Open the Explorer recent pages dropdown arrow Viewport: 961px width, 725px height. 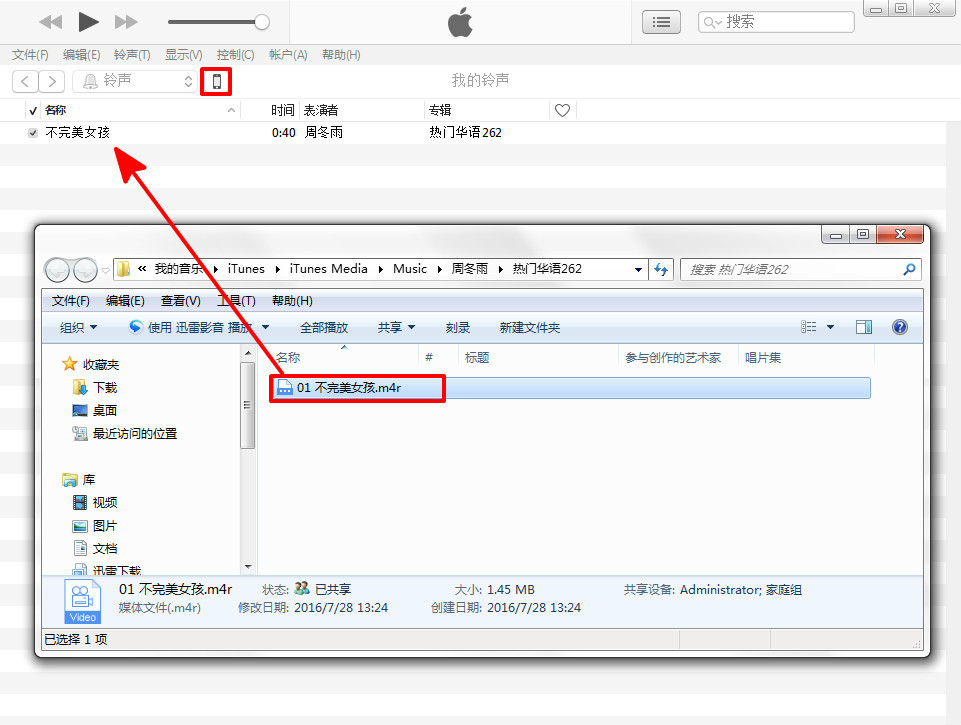(105, 270)
